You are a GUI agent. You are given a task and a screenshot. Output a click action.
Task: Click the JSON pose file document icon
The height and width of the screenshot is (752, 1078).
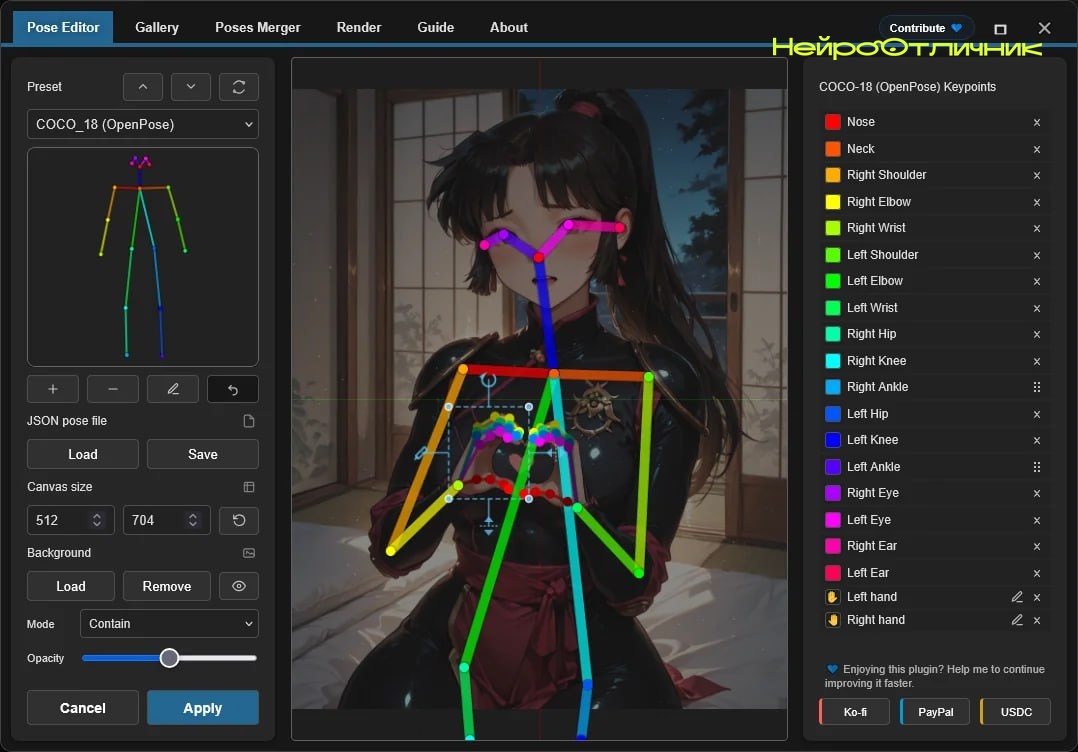point(249,421)
